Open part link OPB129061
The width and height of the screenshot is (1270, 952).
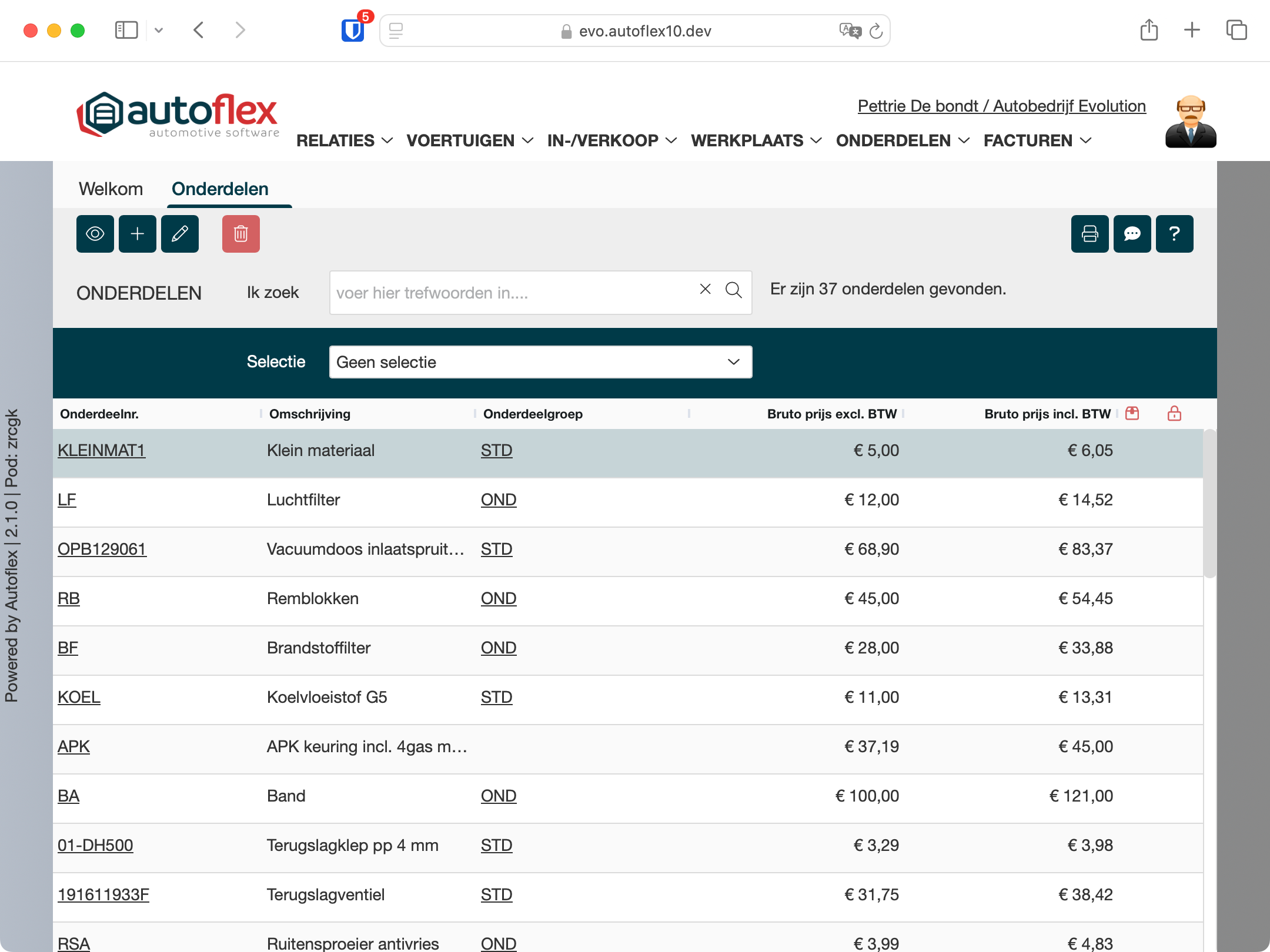pos(102,549)
